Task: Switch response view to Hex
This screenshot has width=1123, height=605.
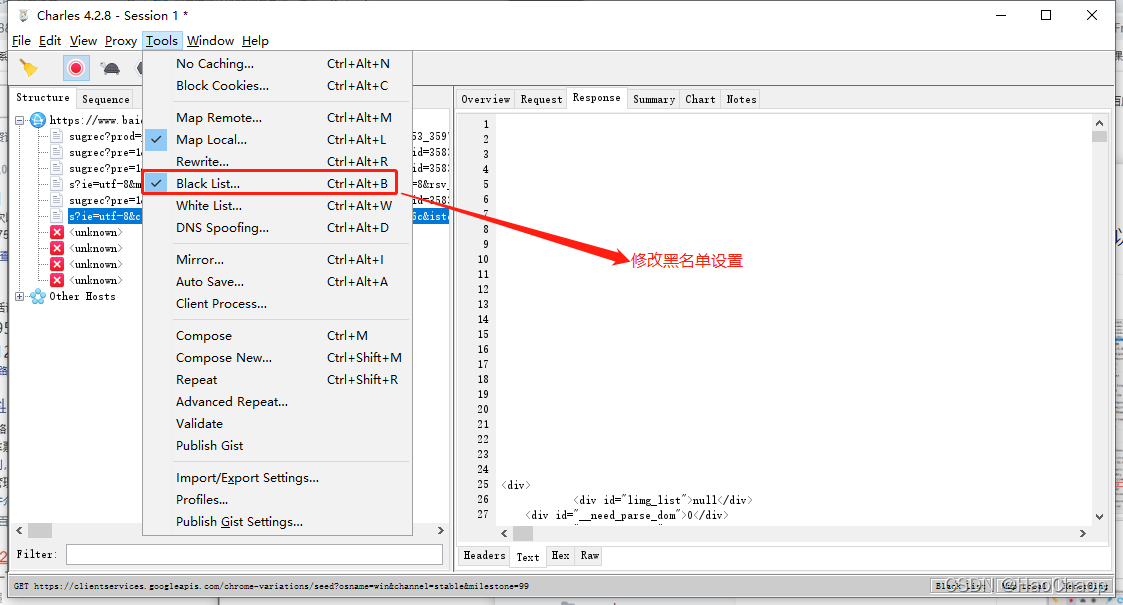Action: 560,556
